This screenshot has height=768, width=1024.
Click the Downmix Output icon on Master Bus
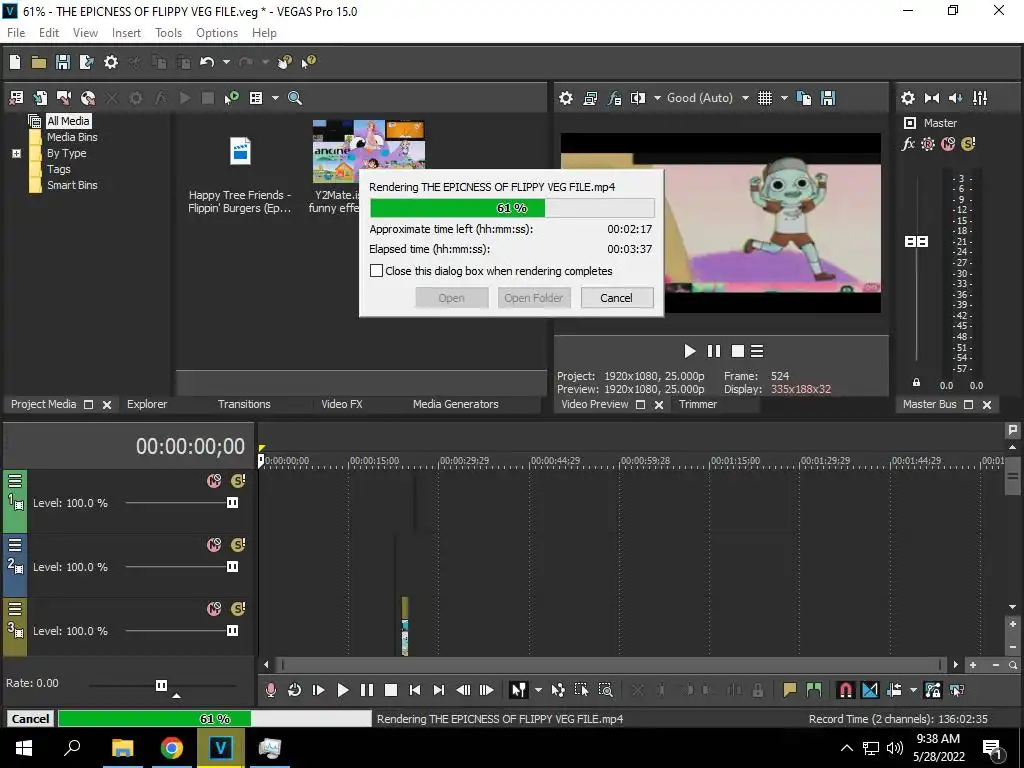[932, 98]
